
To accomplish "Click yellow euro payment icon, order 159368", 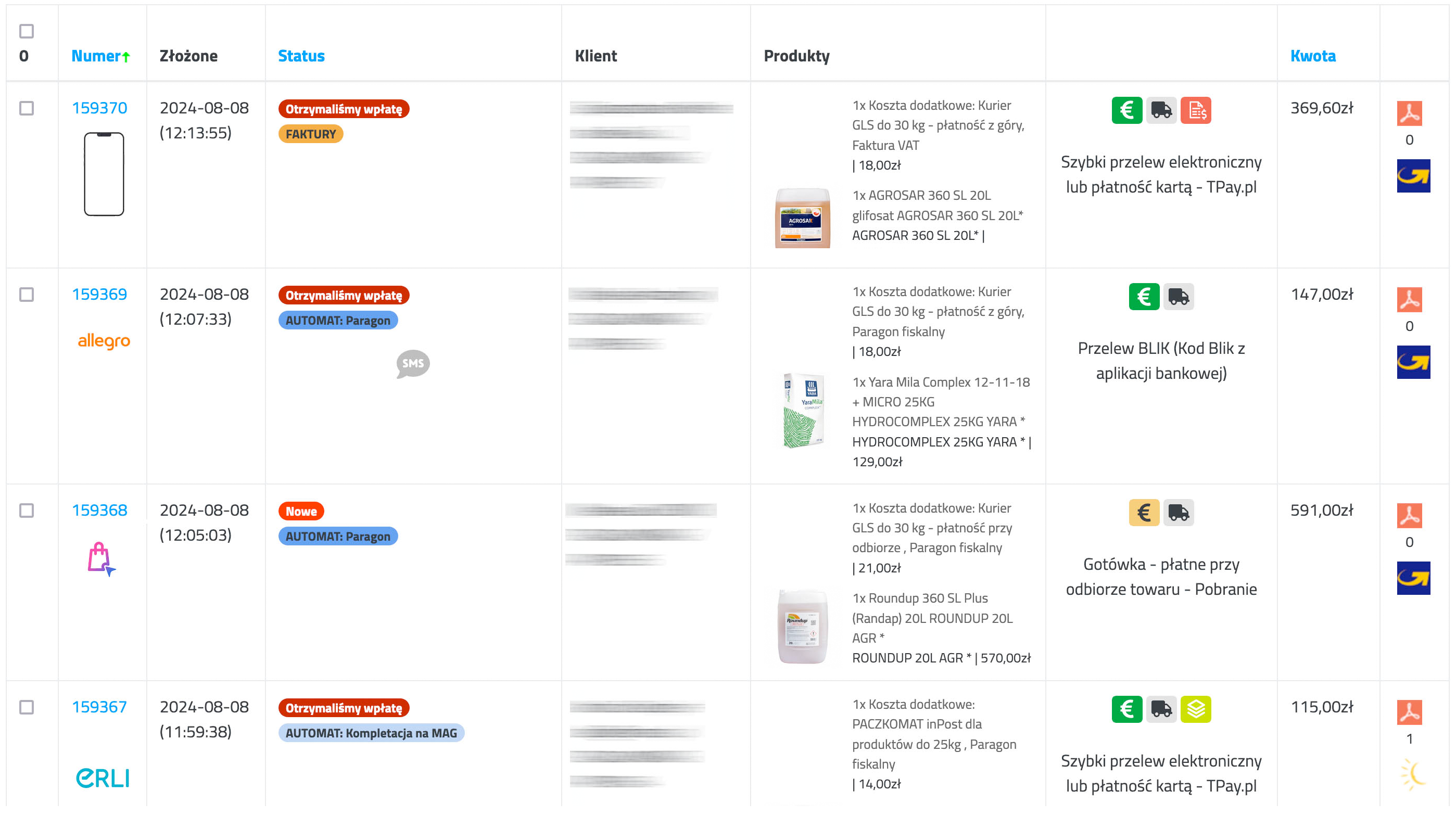I will 1144,513.
